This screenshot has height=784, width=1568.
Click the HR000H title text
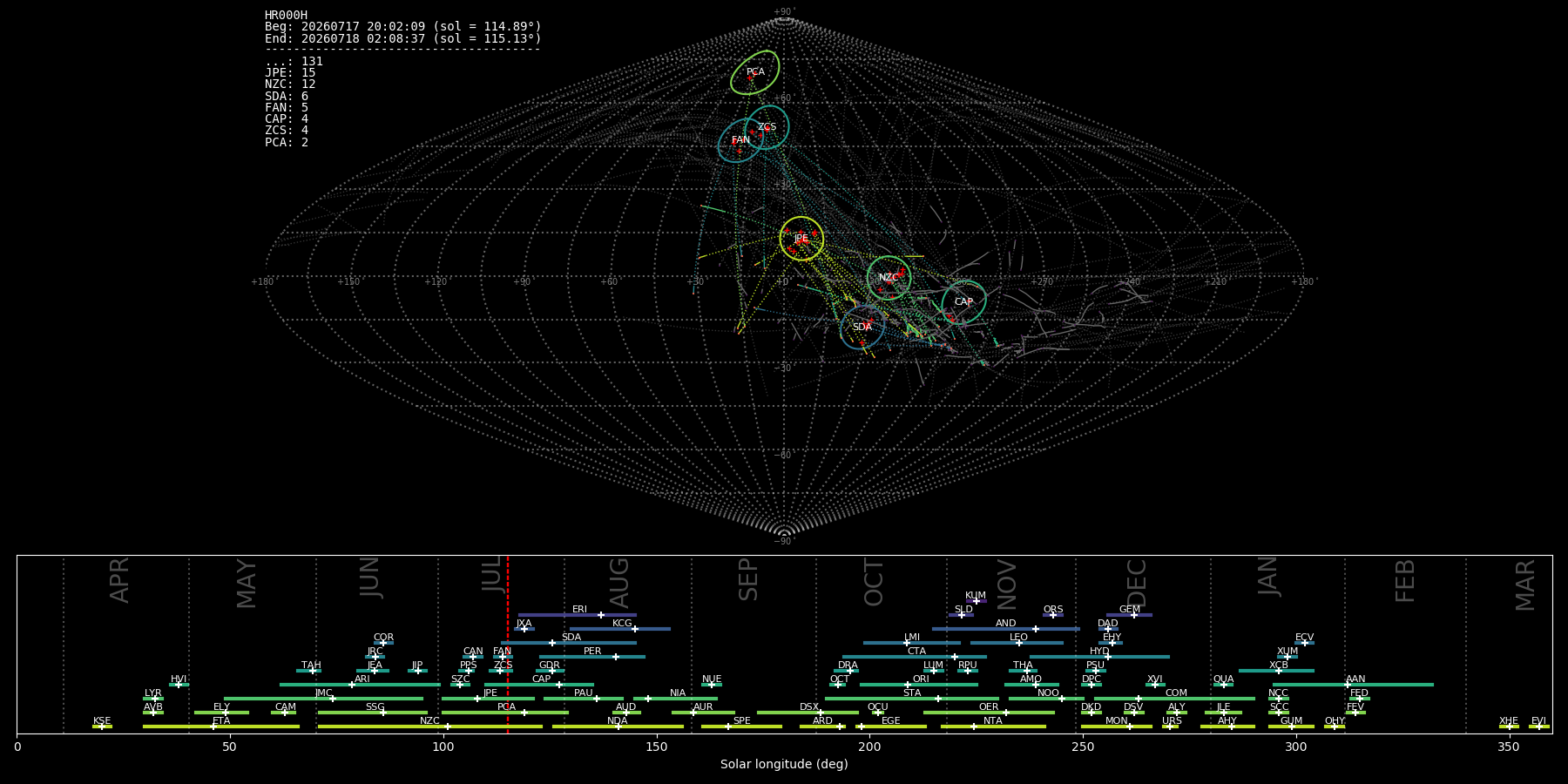point(287,15)
